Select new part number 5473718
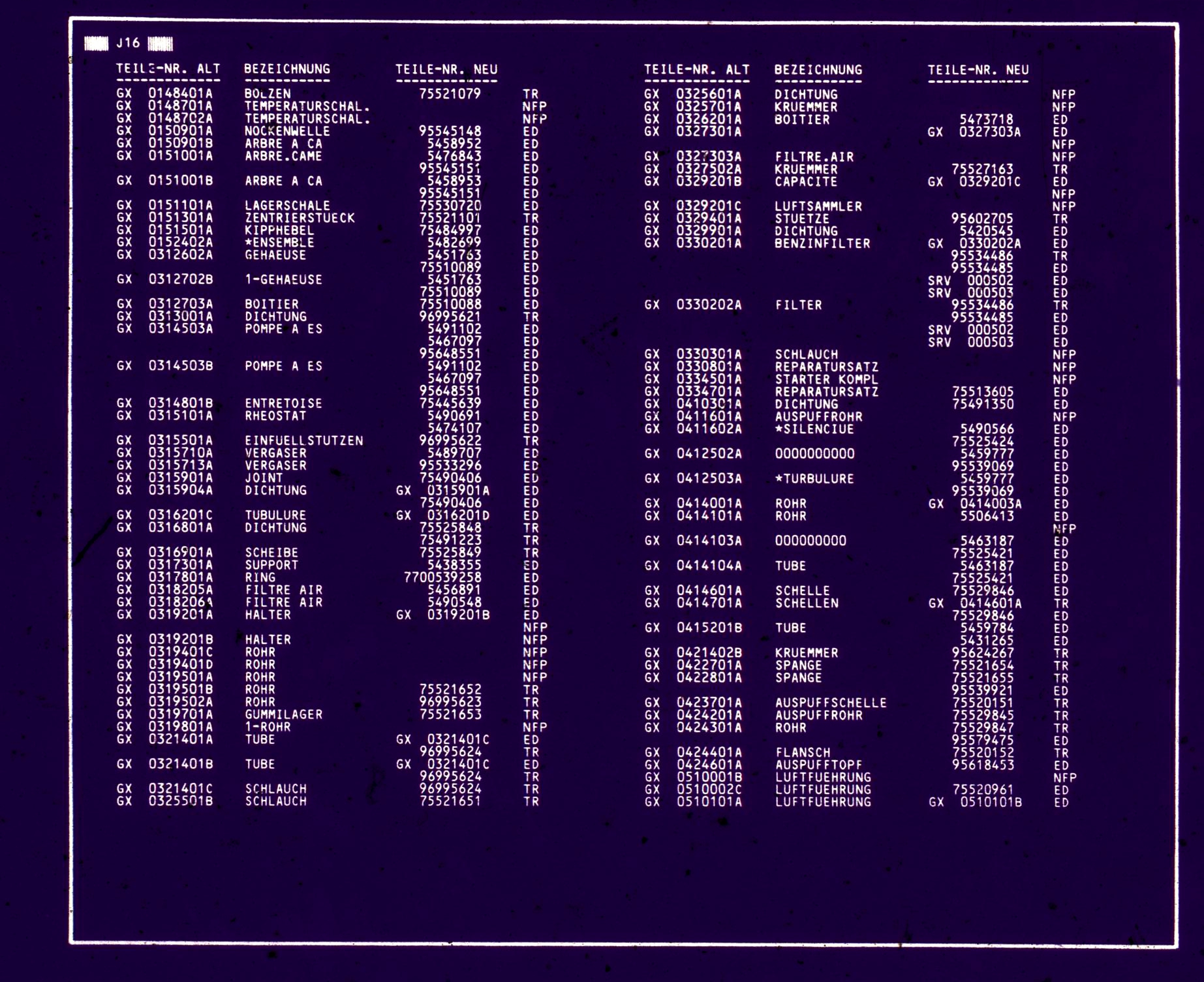Image resolution: width=1204 pixels, height=982 pixels. tap(986, 119)
